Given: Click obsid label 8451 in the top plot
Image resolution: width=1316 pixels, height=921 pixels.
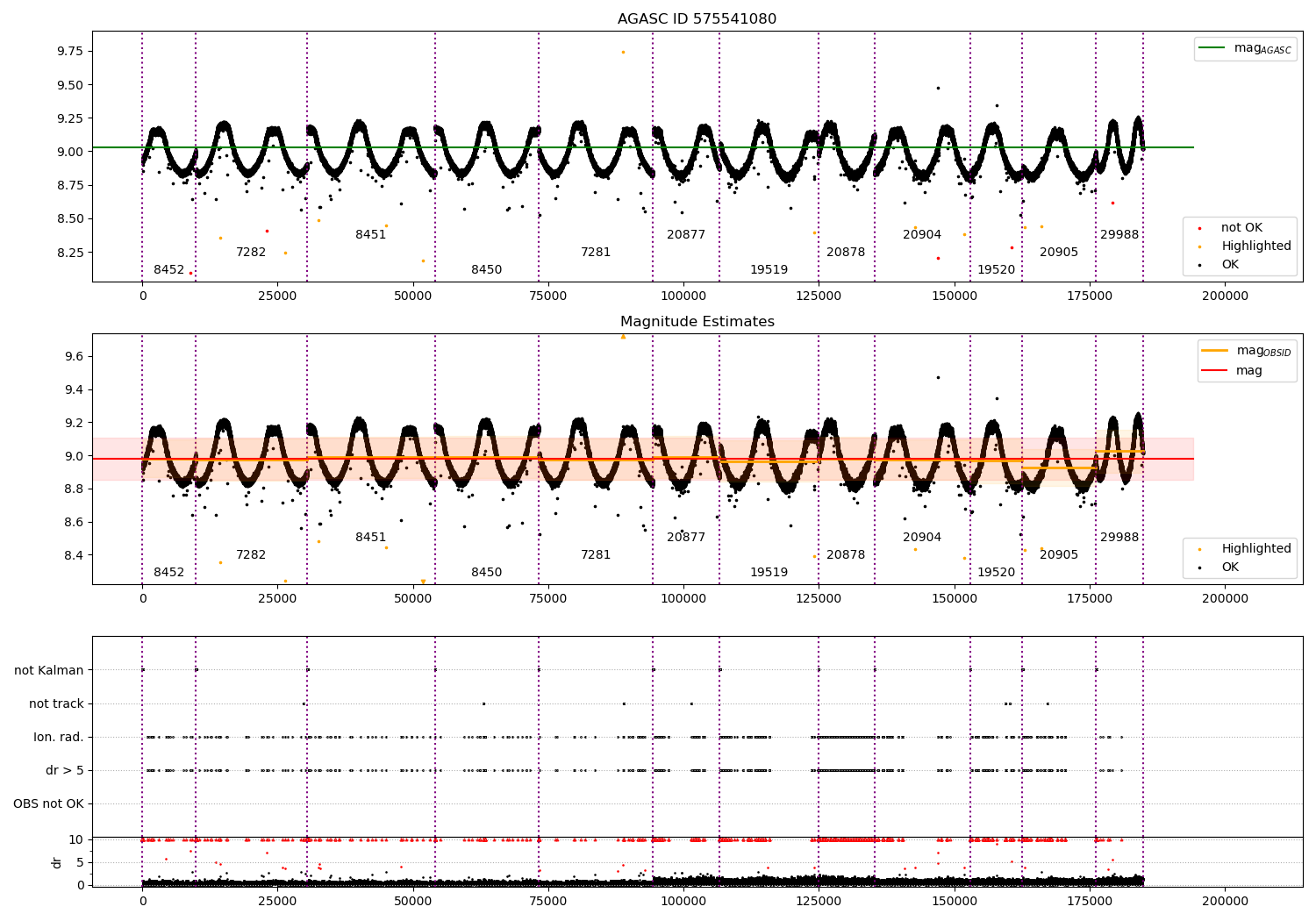Looking at the screenshot, I should pyautogui.click(x=371, y=235).
